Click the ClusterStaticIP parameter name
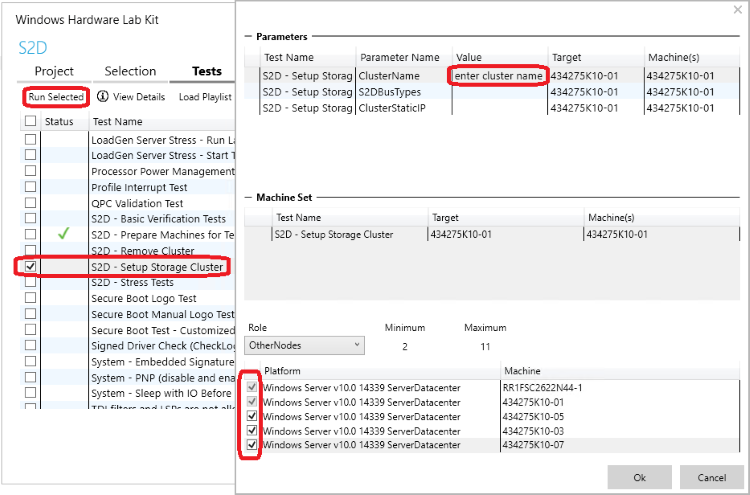Viewport: 750px width, 495px height. (x=392, y=108)
